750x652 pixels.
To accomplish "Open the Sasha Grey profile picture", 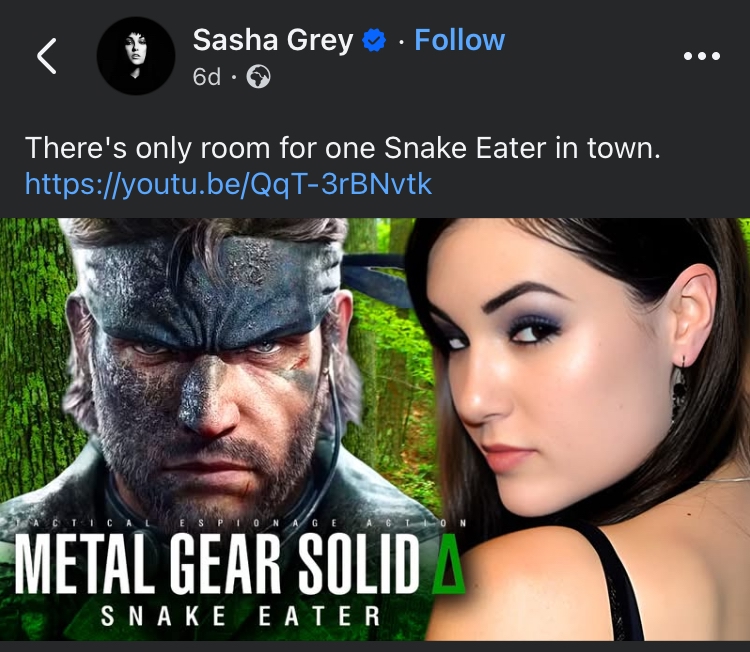I will coord(136,56).
